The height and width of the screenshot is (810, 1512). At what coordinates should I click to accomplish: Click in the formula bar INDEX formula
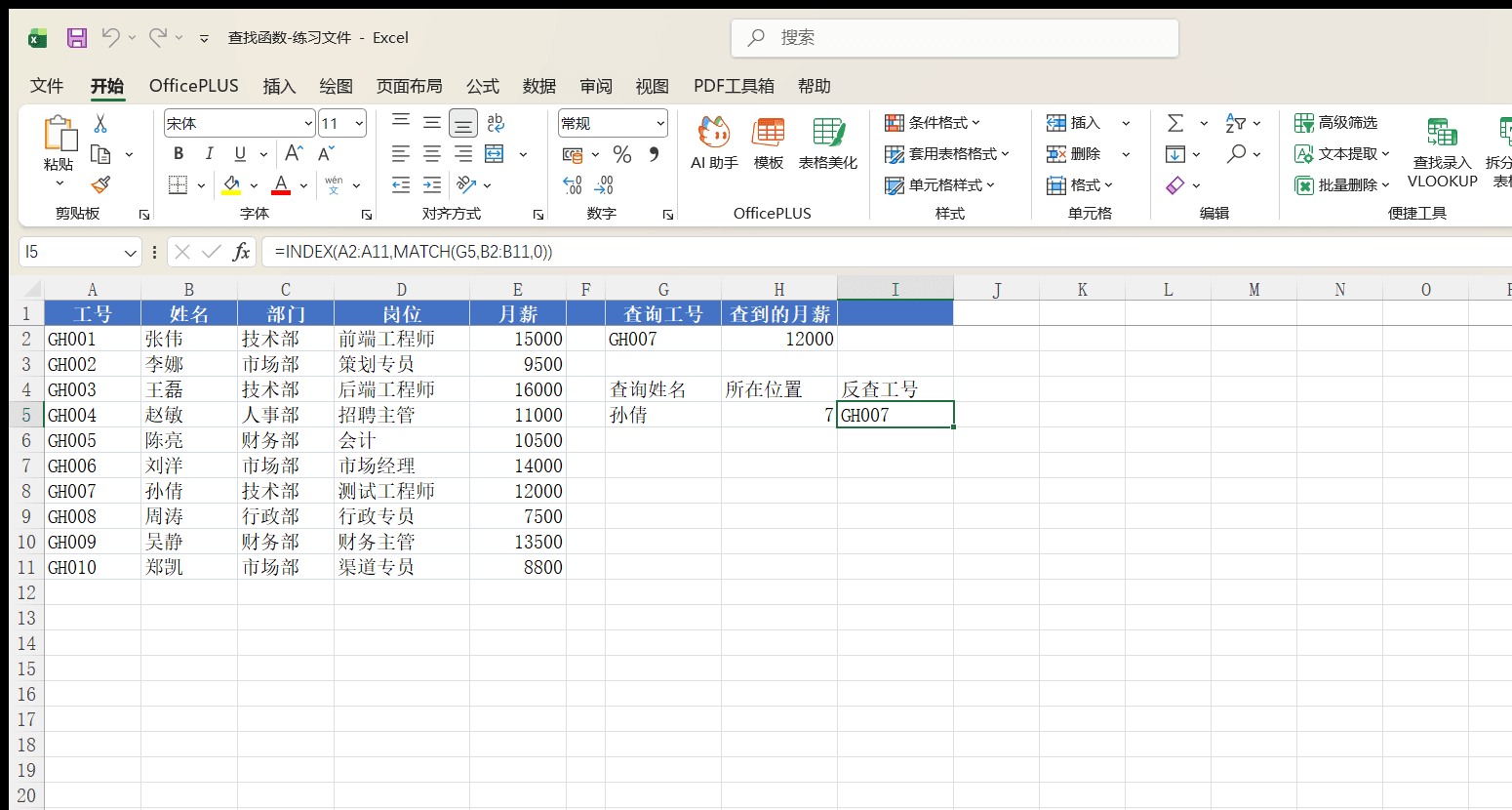click(414, 252)
